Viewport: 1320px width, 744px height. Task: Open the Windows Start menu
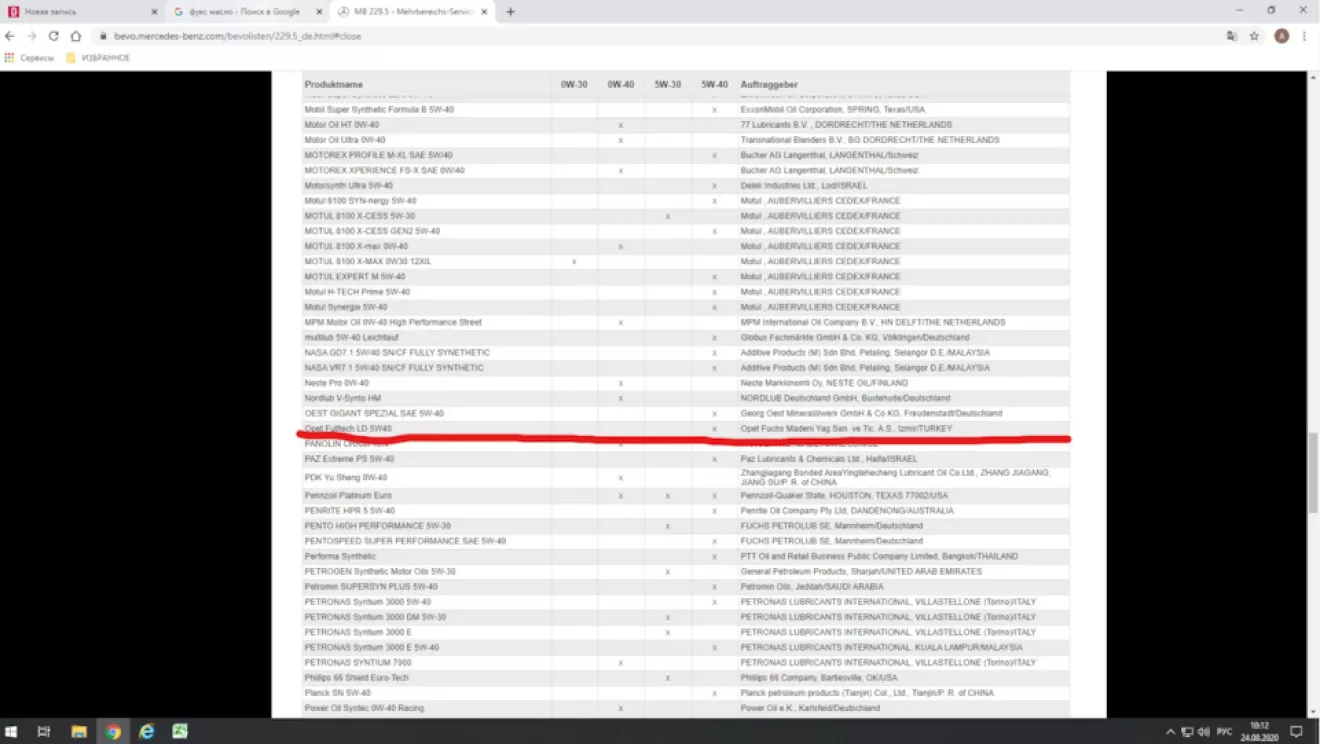click(x=11, y=732)
